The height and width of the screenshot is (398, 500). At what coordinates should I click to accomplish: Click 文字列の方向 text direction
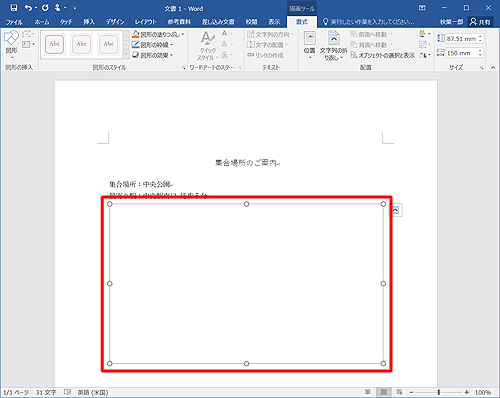(270, 34)
